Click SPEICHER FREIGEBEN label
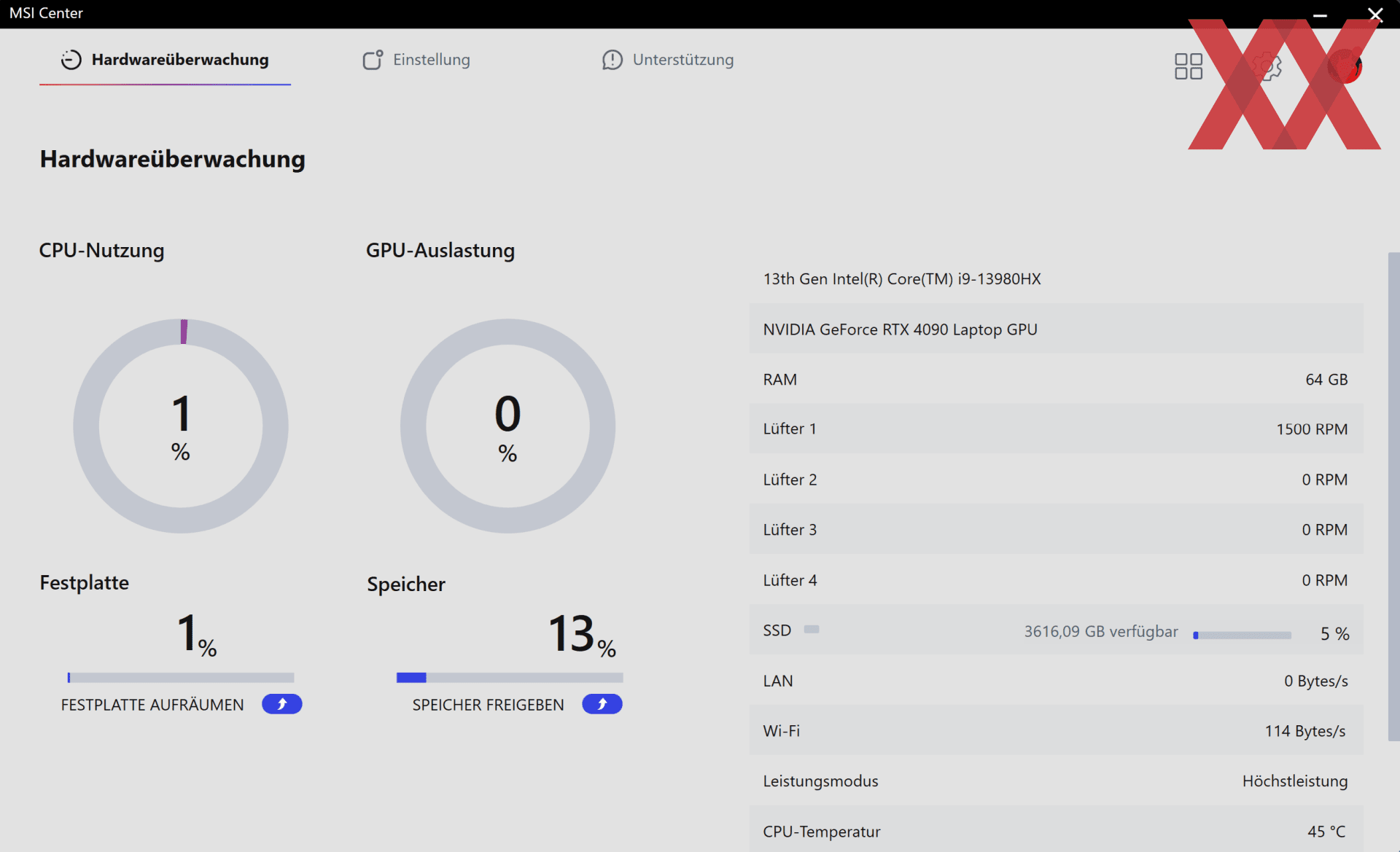The width and height of the screenshot is (1400, 852). click(488, 705)
